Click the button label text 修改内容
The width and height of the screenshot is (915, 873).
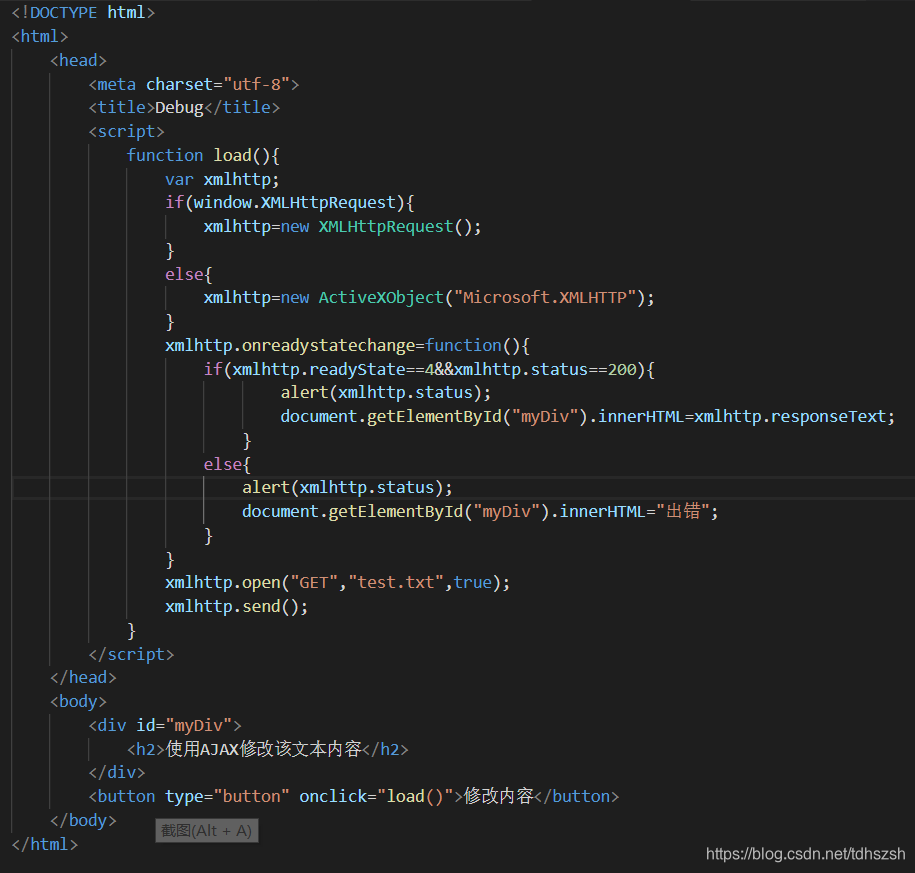498,796
